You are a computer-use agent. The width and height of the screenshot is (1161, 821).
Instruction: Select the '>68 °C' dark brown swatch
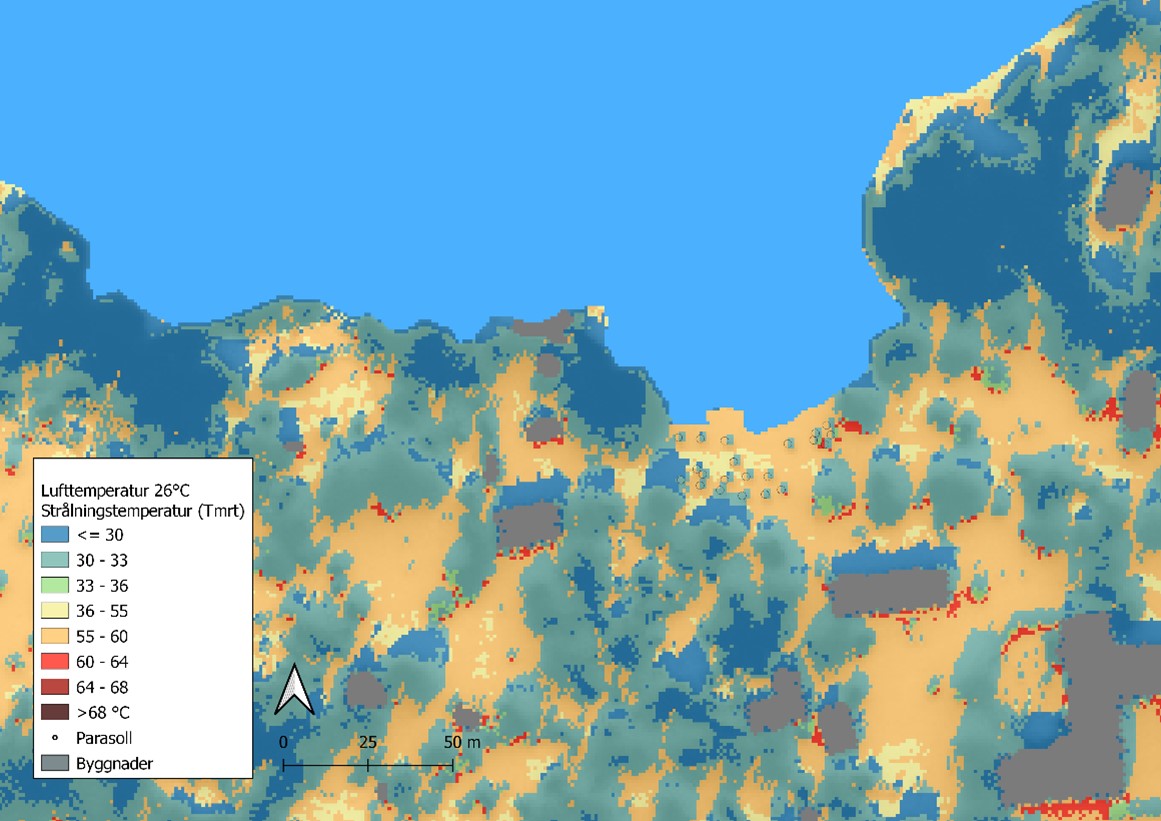click(56, 713)
